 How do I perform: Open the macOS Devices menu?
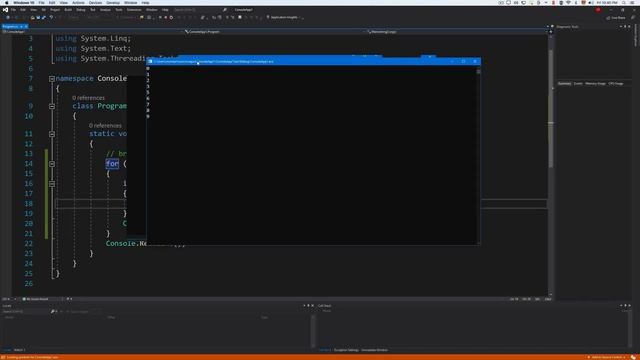(x=95, y=2)
